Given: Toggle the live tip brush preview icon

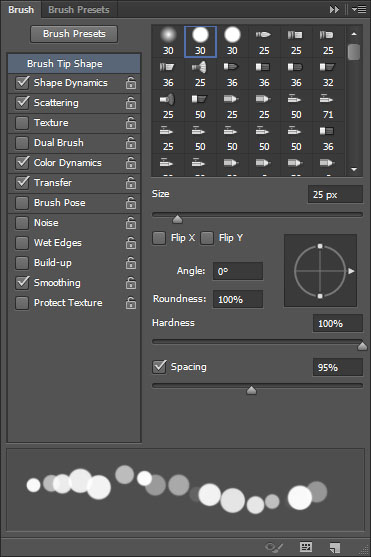Looking at the screenshot, I should (x=274, y=547).
